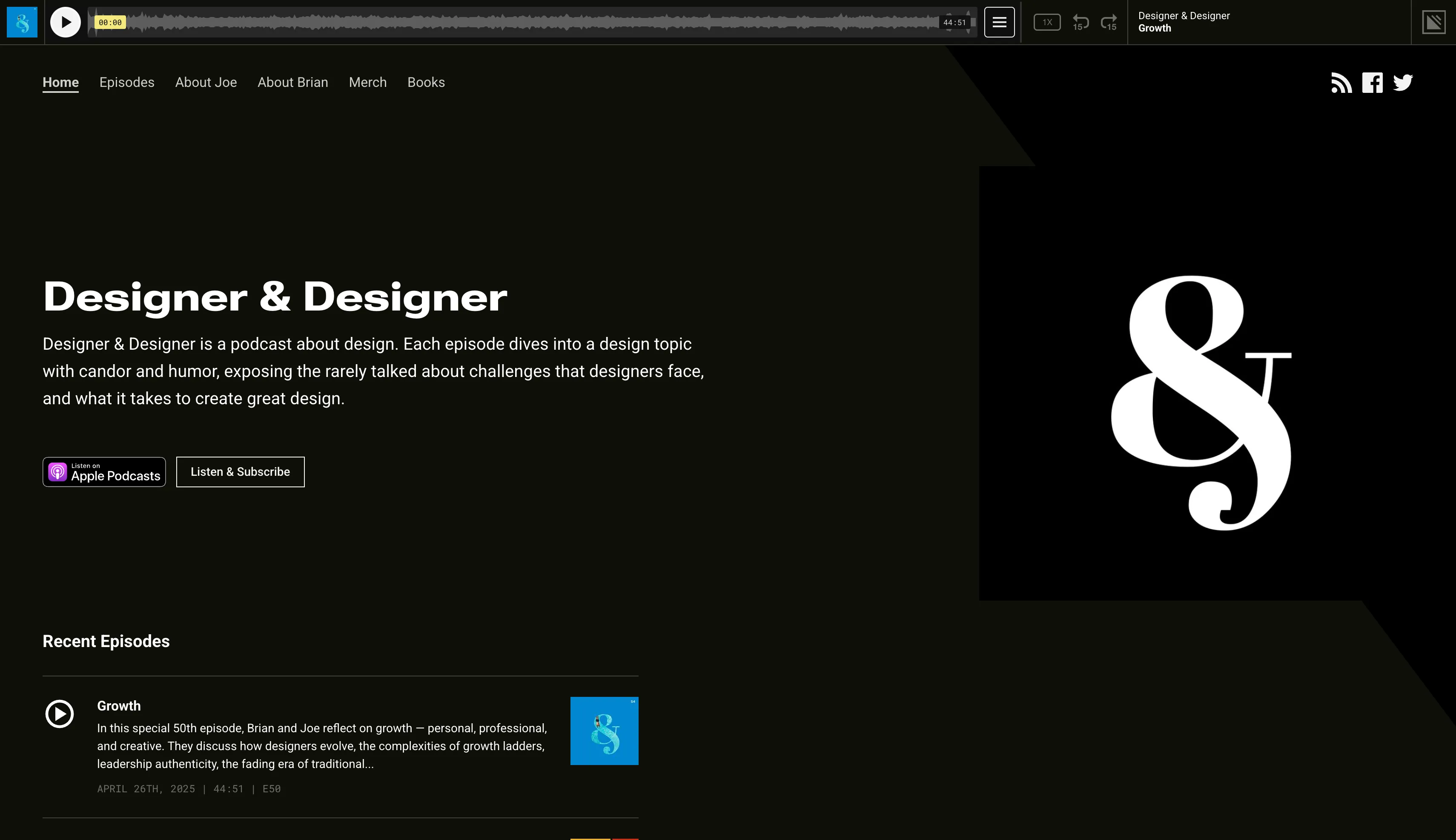Play the Growth episode from list
This screenshot has width=1456, height=840.
point(60,713)
